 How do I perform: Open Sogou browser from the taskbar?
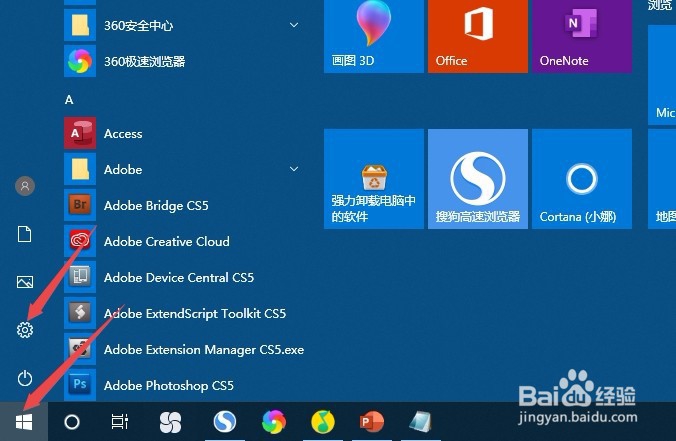point(225,422)
